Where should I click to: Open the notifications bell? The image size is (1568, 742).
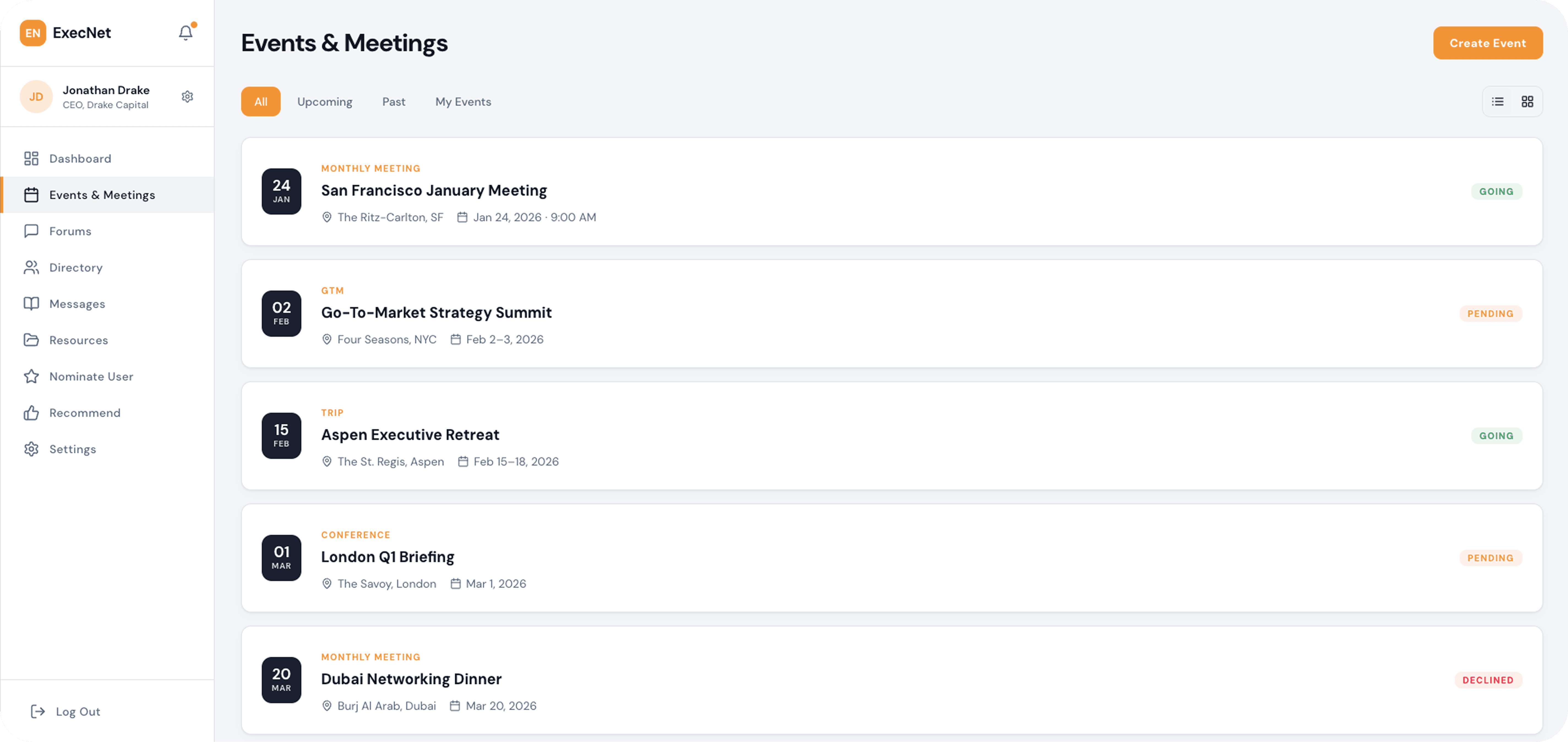click(186, 33)
